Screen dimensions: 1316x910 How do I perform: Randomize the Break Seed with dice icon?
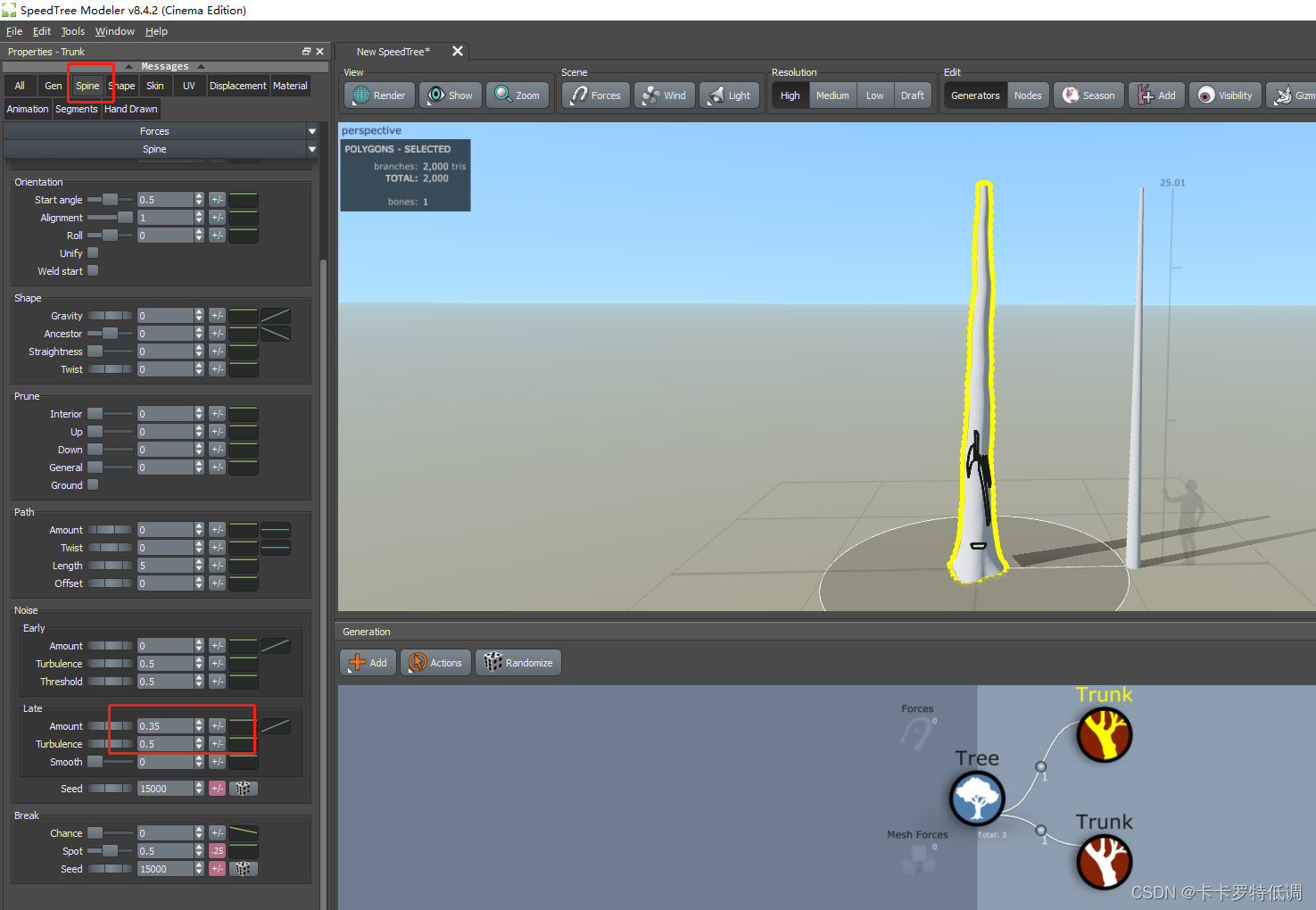pos(243,869)
